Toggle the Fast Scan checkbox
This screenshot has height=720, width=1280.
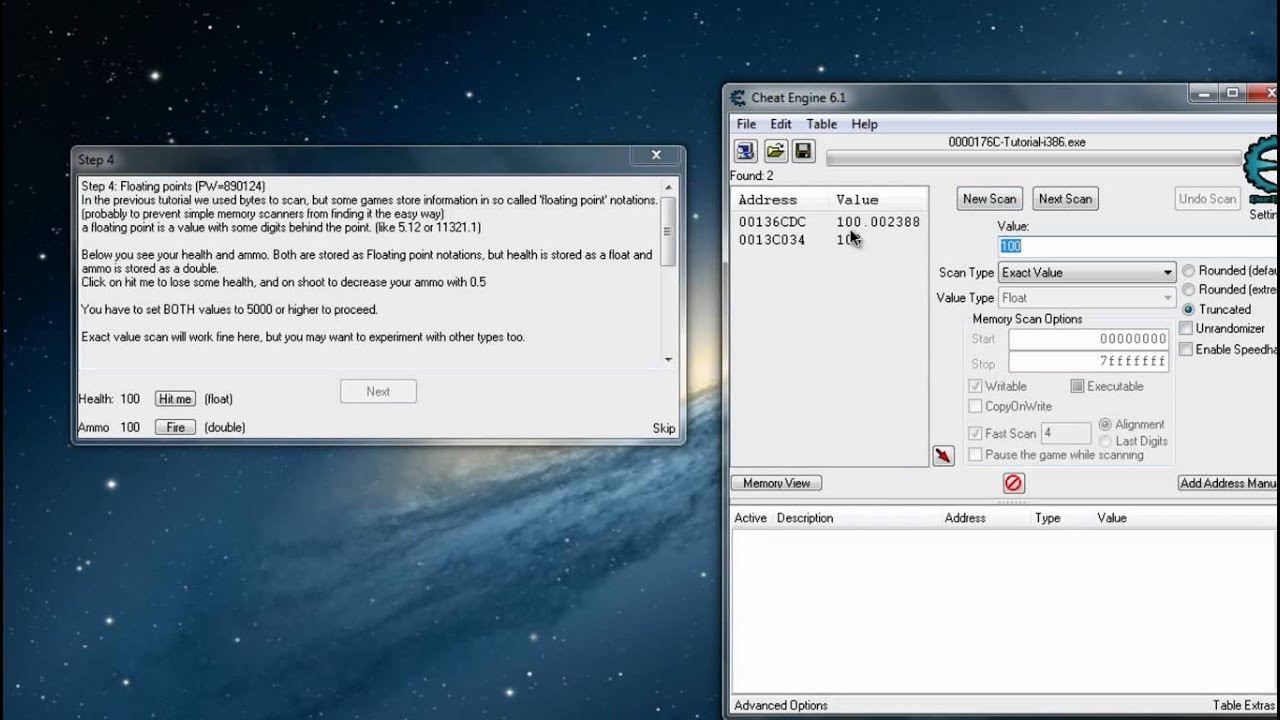(x=975, y=433)
